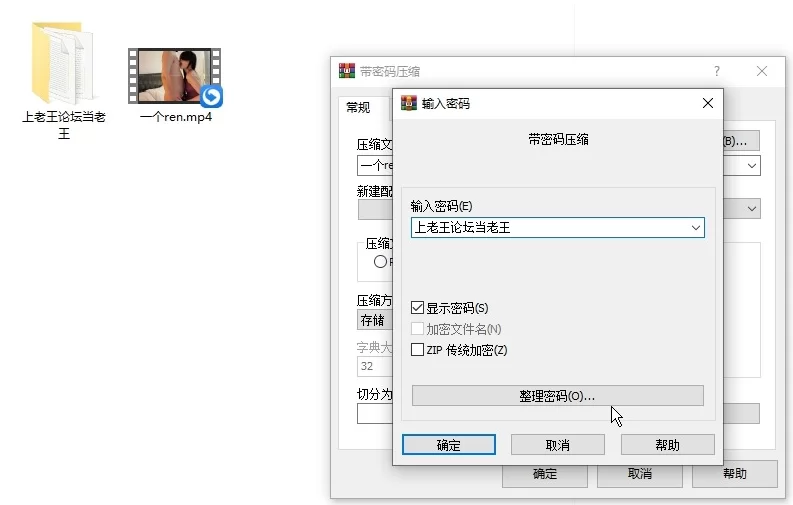Click WinRAR icon in 输入密码 title bar
The width and height of the screenshot is (793, 505).
click(x=409, y=103)
